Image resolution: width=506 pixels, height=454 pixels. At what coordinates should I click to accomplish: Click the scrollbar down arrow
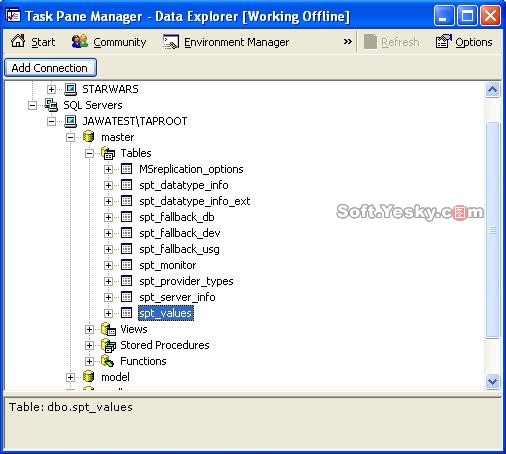click(x=492, y=381)
